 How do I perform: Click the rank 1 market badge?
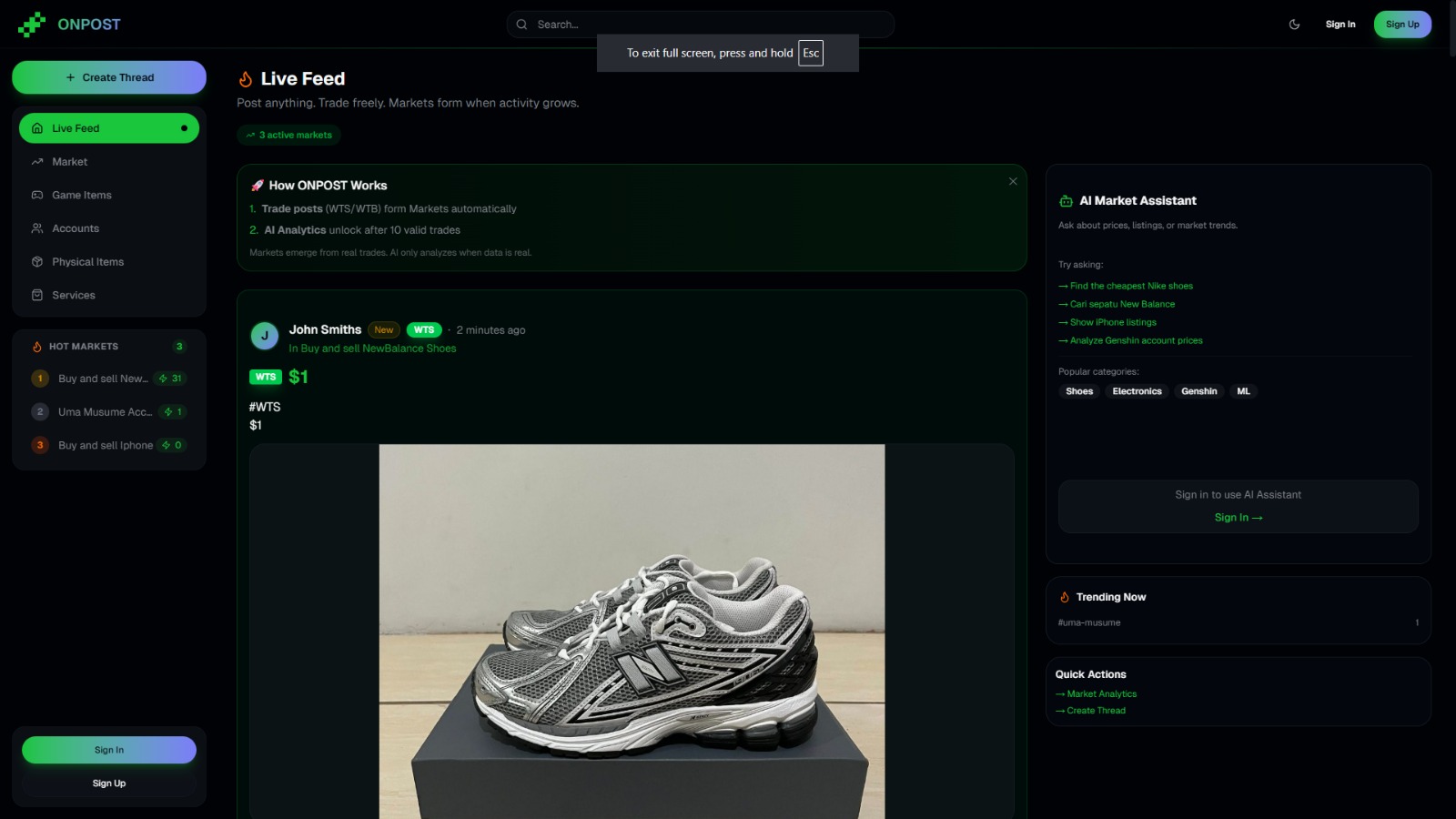click(x=40, y=379)
